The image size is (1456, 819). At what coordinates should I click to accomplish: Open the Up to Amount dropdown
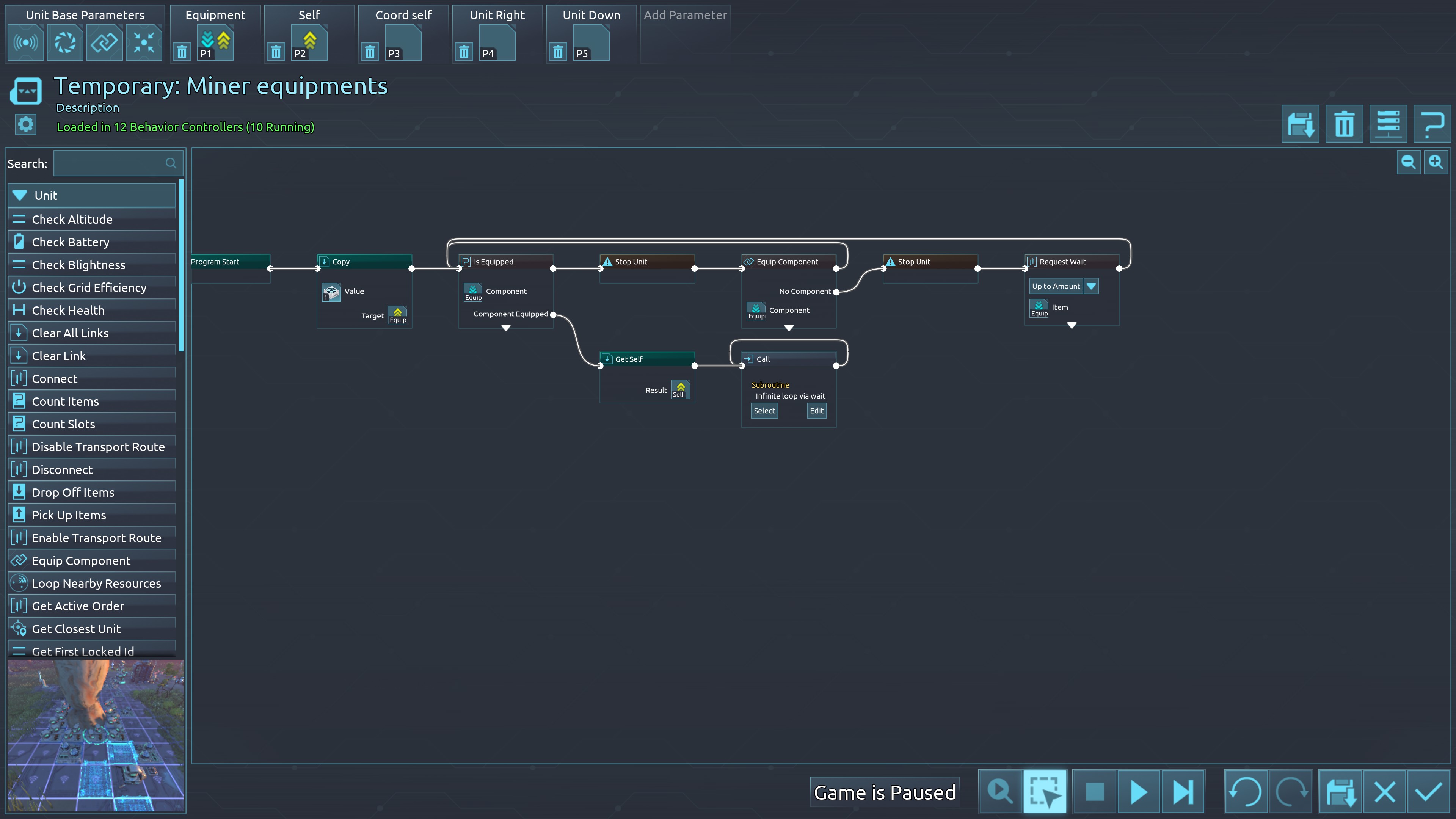(x=1092, y=286)
